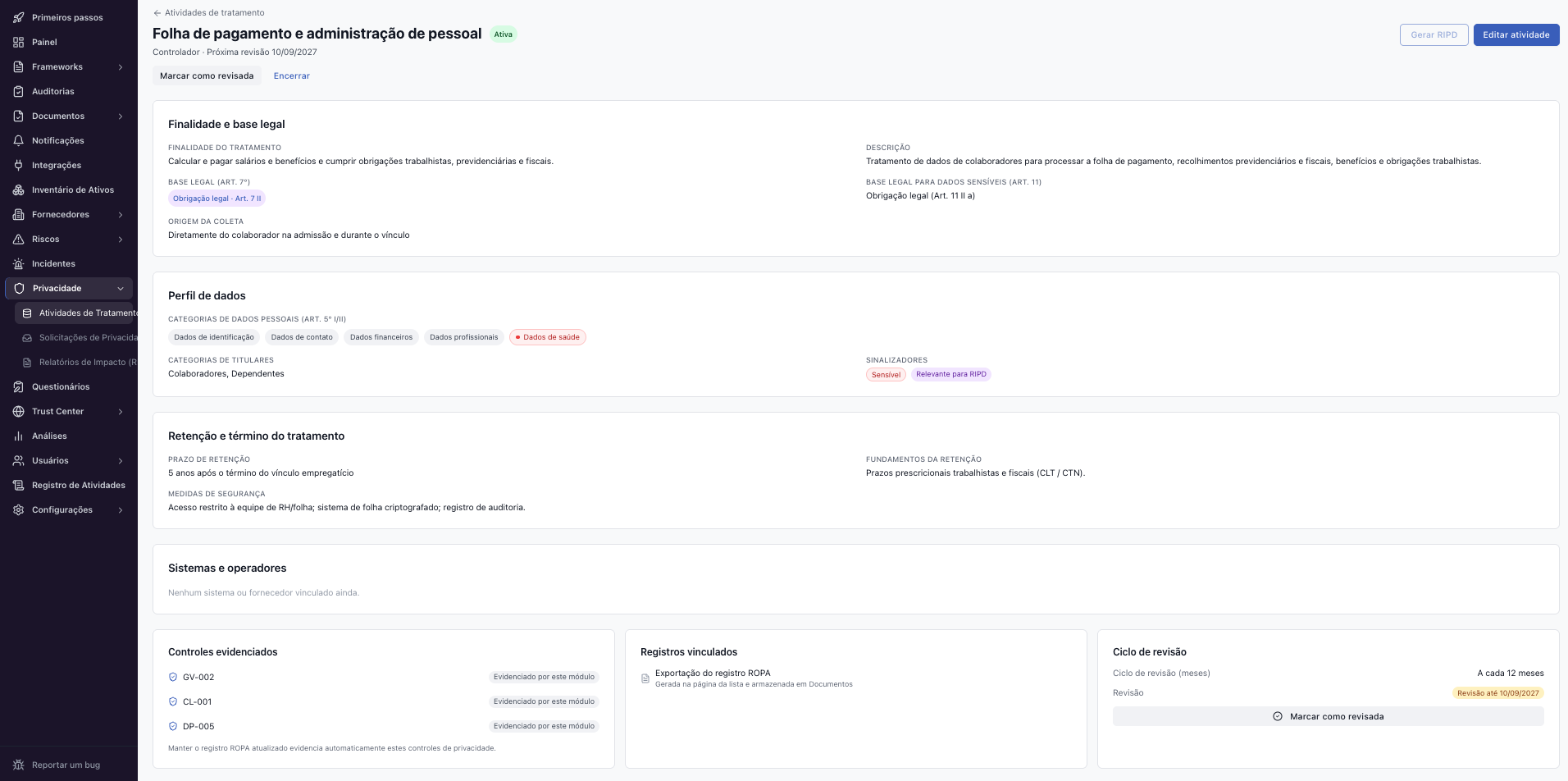
Task: Expand the Trust Center submenu chevron
Action: [121, 411]
